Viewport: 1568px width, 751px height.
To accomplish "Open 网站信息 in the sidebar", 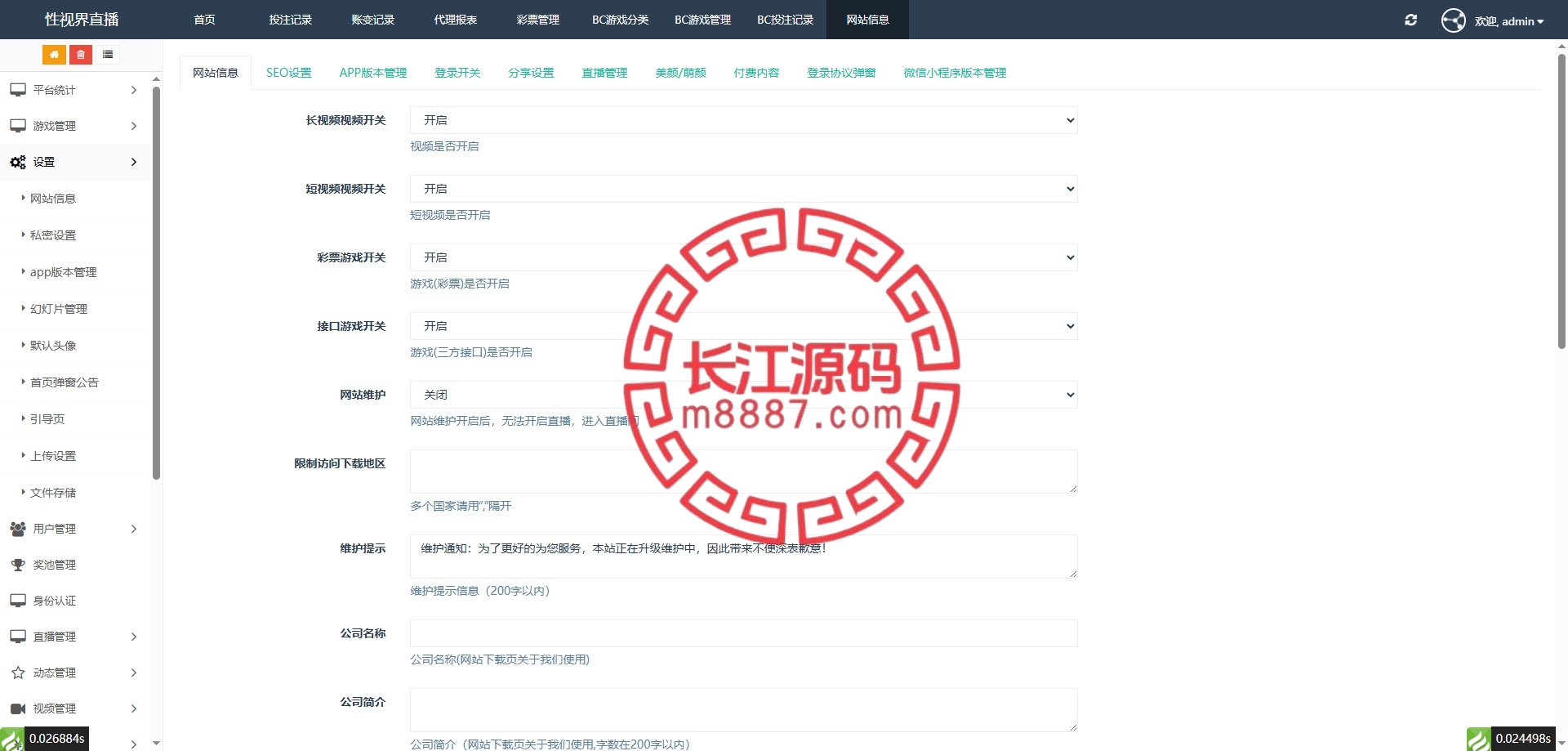I will pyautogui.click(x=53, y=199).
